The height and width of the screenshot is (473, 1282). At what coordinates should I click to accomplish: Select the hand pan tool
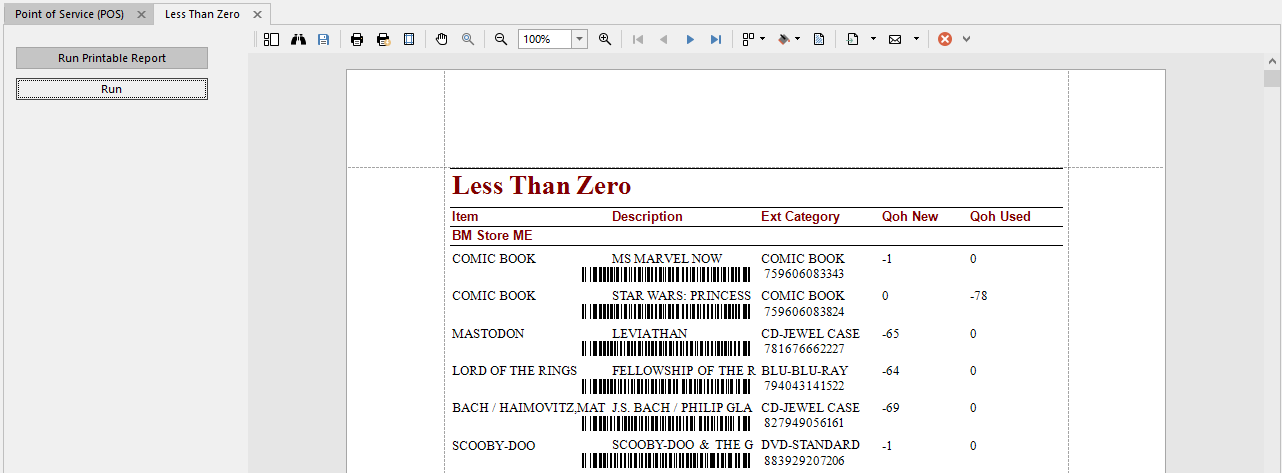pos(442,39)
